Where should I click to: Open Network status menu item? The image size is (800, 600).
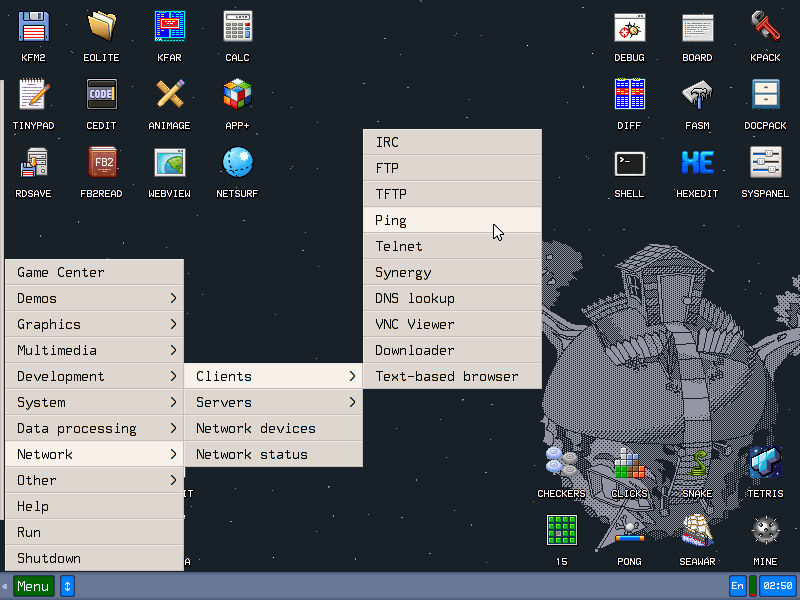point(273,454)
